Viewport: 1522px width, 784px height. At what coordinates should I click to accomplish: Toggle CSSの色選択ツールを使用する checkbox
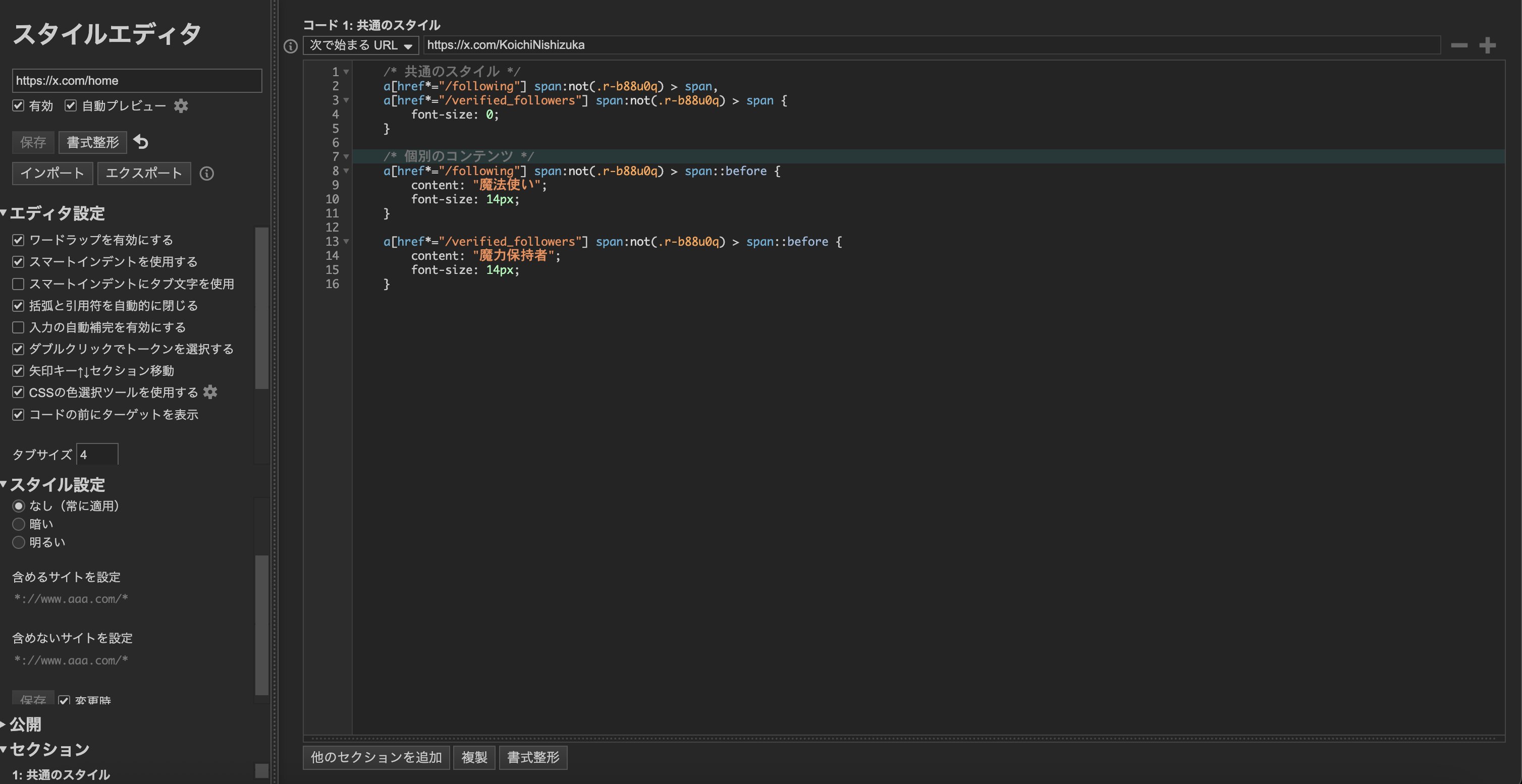[x=18, y=393]
